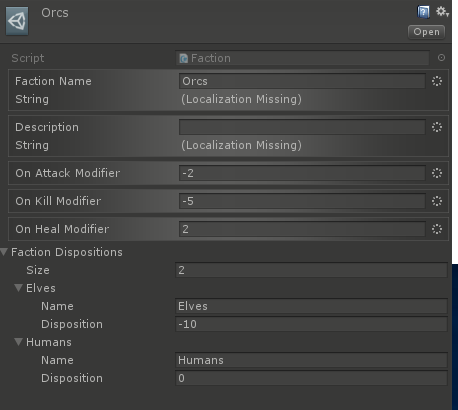The height and width of the screenshot is (410, 458).
Task: Click the Faction Name field containing Orcs
Action: tap(302, 81)
